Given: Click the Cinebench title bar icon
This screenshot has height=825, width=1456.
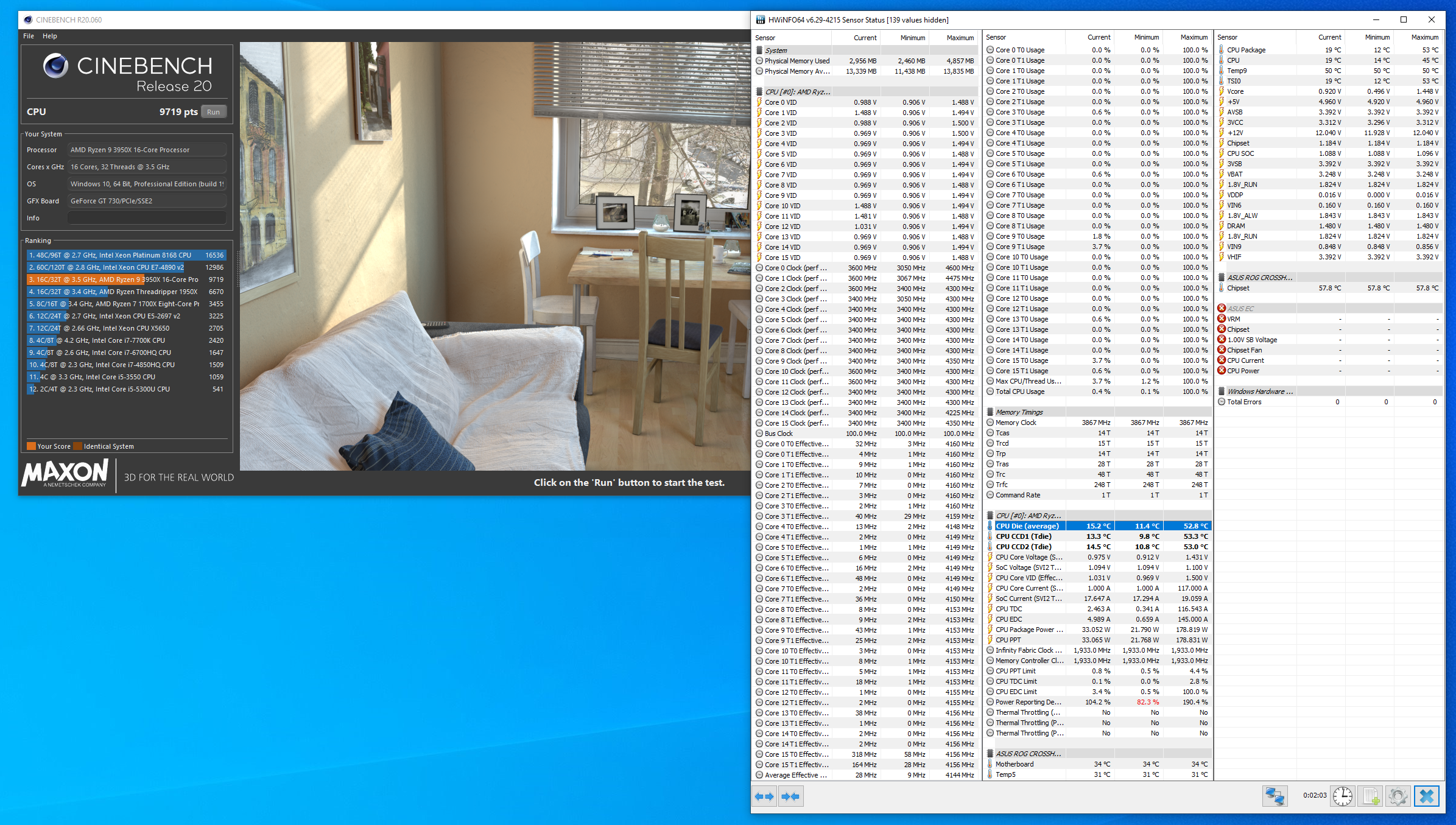Looking at the screenshot, I should coord(28,19).
